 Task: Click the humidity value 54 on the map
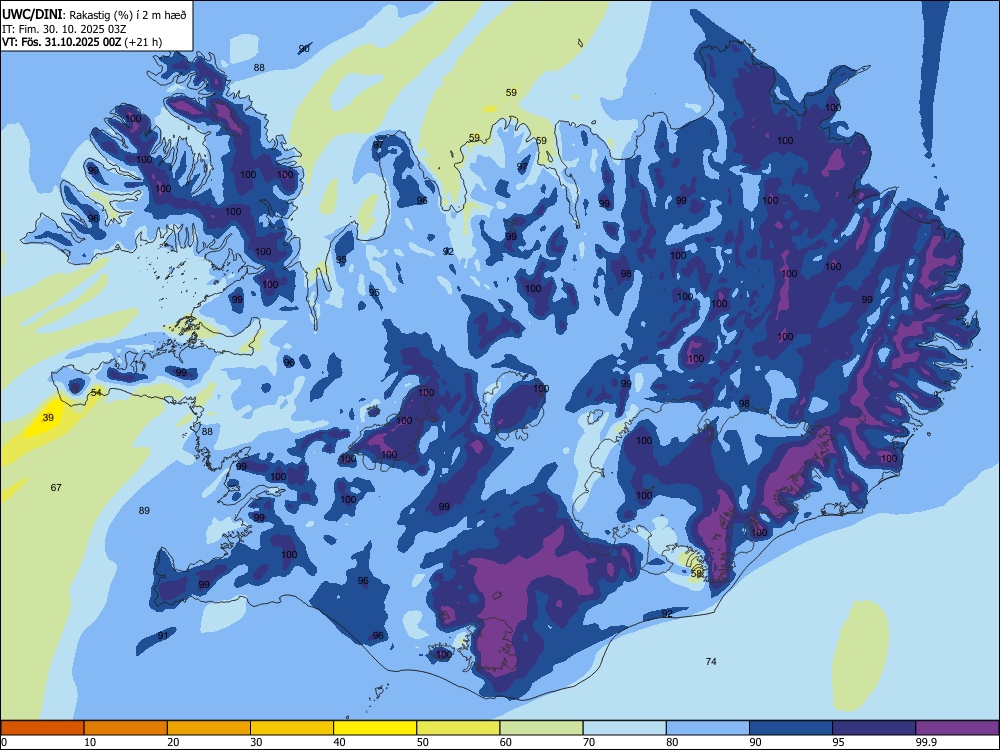click(x=96, y=392)
